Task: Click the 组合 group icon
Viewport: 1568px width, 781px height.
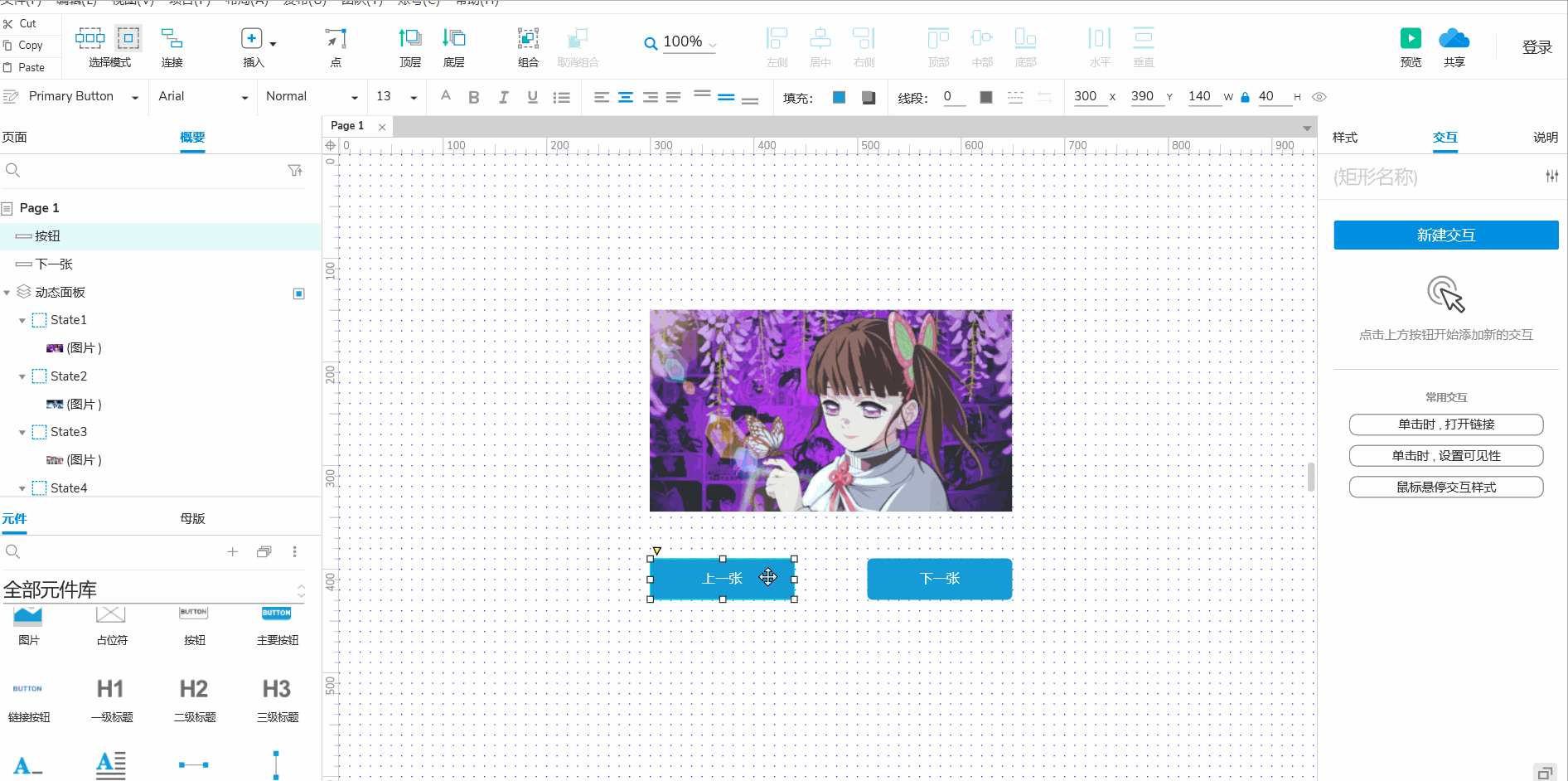Action: tap(528, 38)
